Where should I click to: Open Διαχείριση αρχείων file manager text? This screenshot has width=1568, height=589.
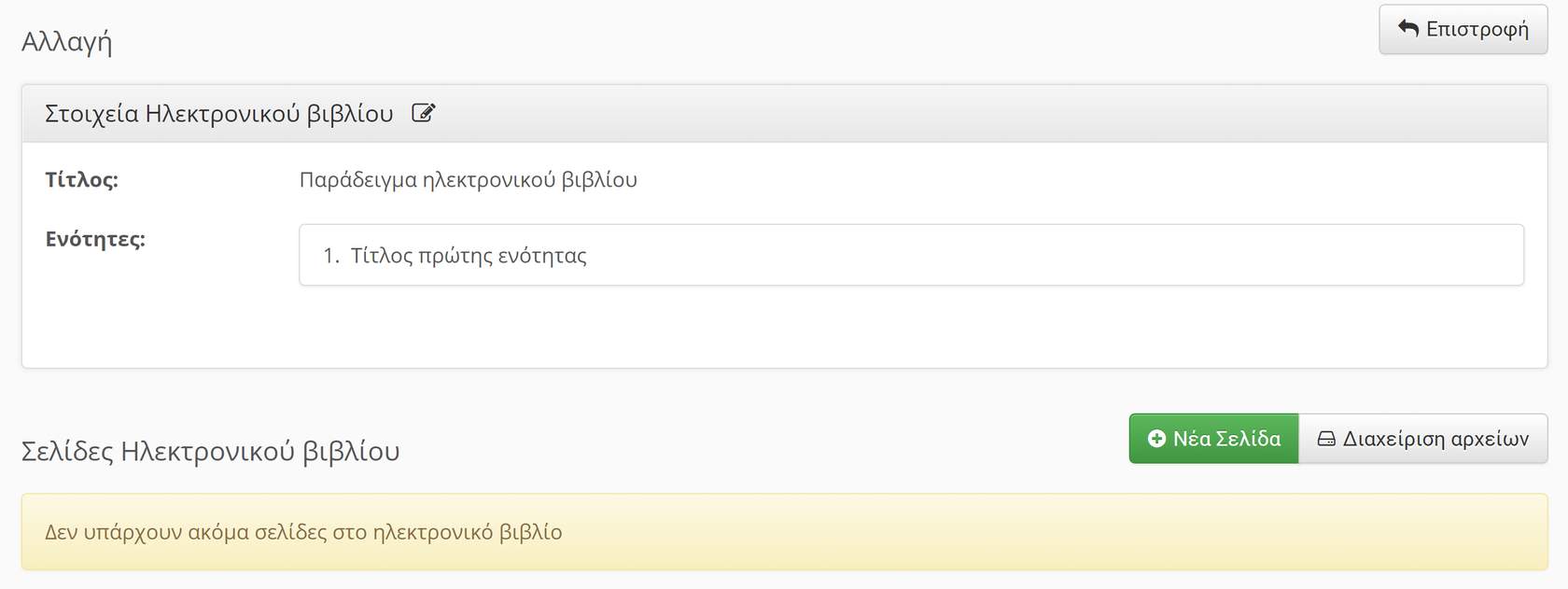point(1435,439)
